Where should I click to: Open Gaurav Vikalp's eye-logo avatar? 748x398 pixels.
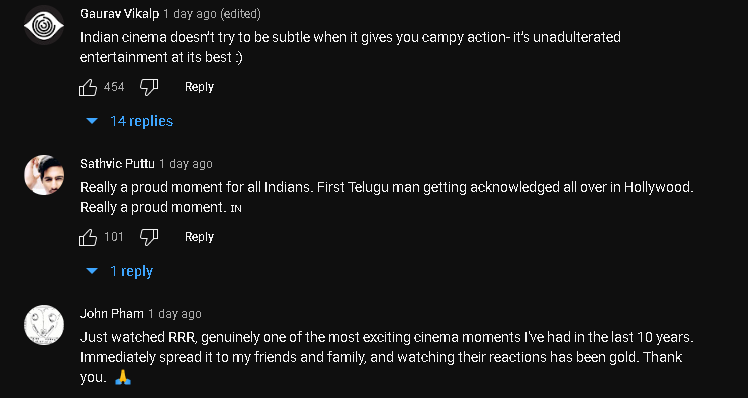point(44,25)
